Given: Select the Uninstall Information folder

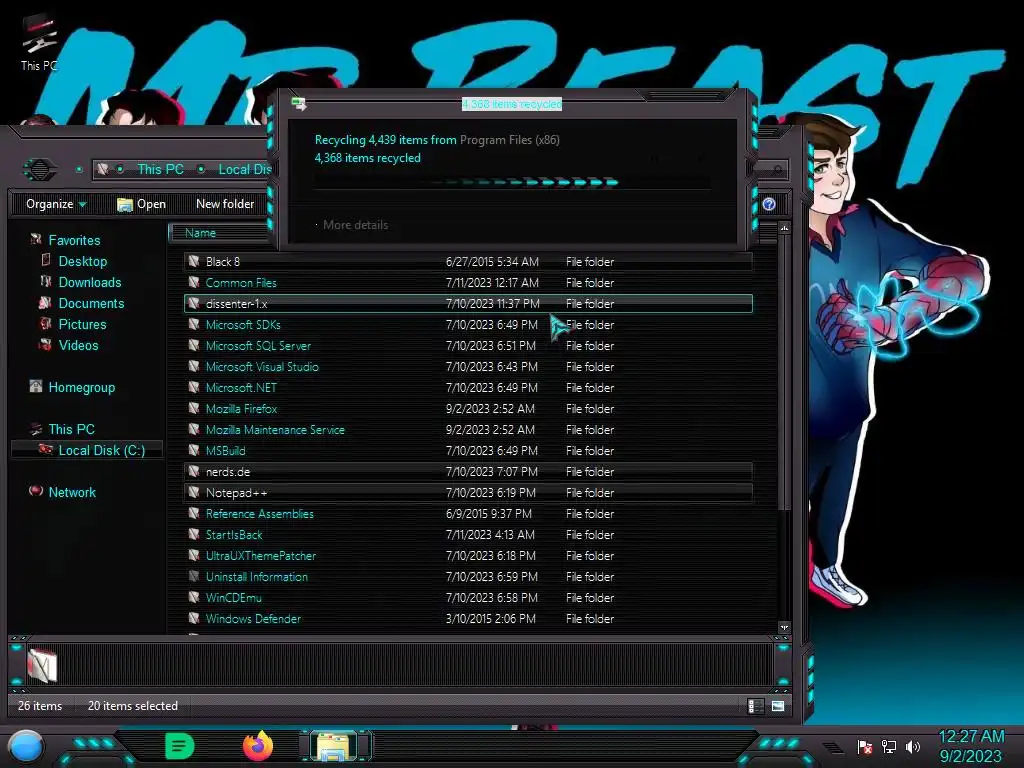Looking at the screenshot, I should (468, 577).
